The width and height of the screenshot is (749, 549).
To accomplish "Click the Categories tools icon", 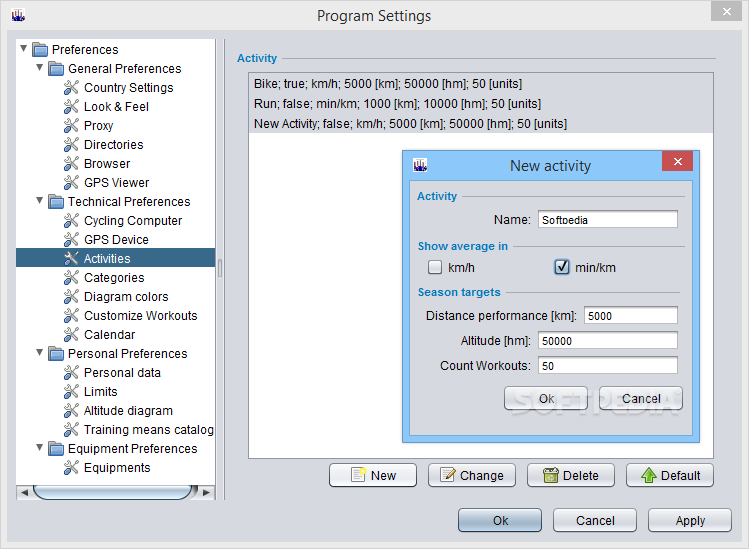I will [71, 278].
